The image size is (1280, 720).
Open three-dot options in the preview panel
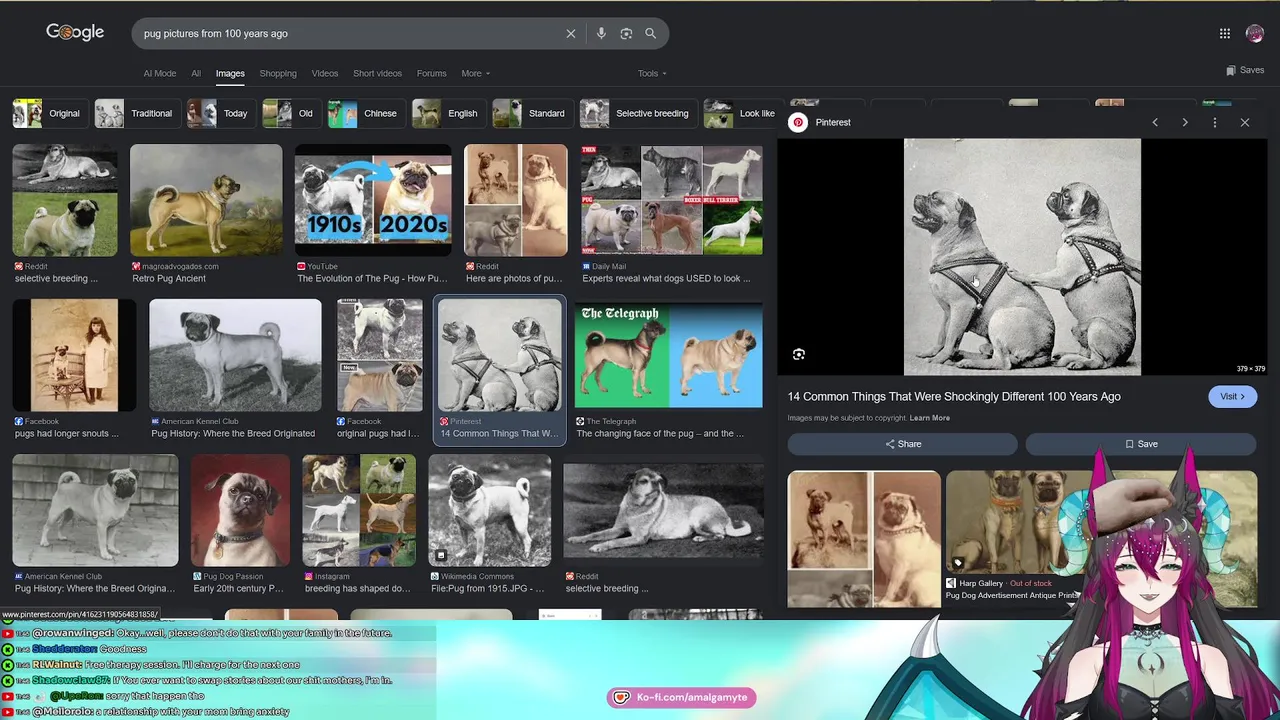click(1215, 122)
